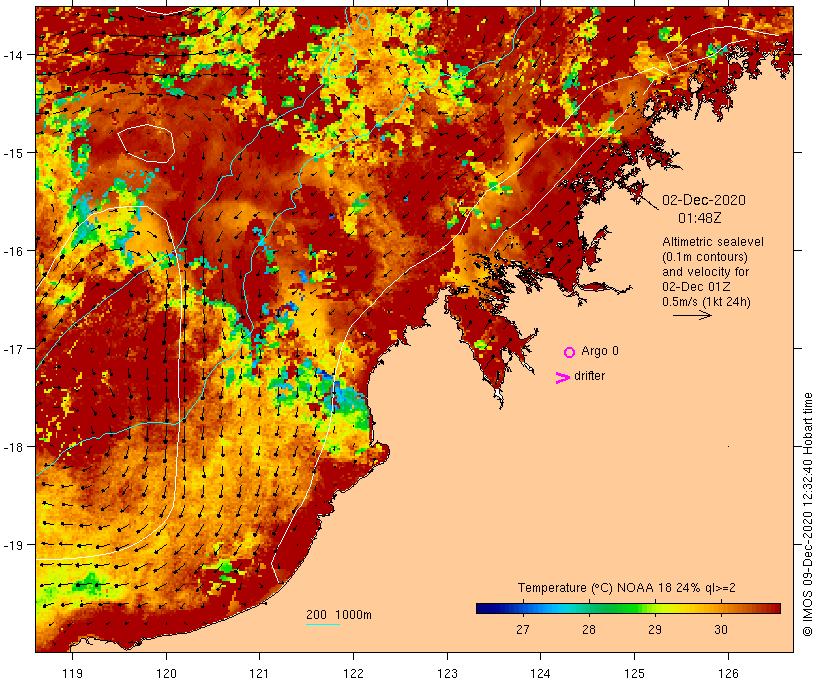Click the Temperature NOAA 18 title text
This screenshot has width=820, height=680.
pyautogui.click(x=627, y=588)
